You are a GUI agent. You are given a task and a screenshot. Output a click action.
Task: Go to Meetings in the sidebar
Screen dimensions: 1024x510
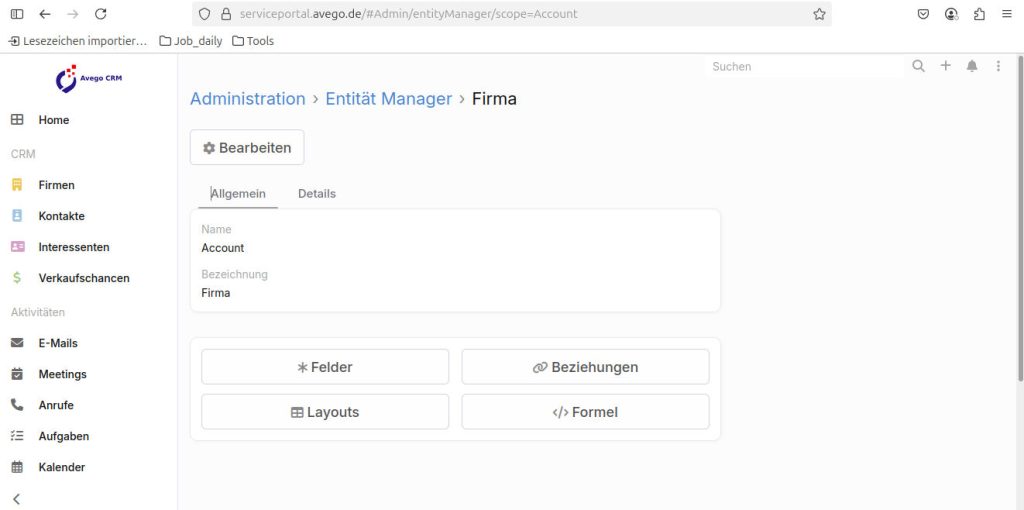pyautogui.click(x=62, y=374)
